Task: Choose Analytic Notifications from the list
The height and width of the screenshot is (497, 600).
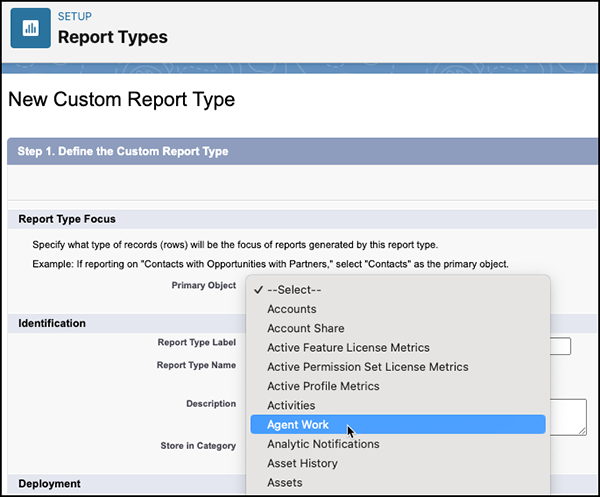Action: click(x=398, y=444)
